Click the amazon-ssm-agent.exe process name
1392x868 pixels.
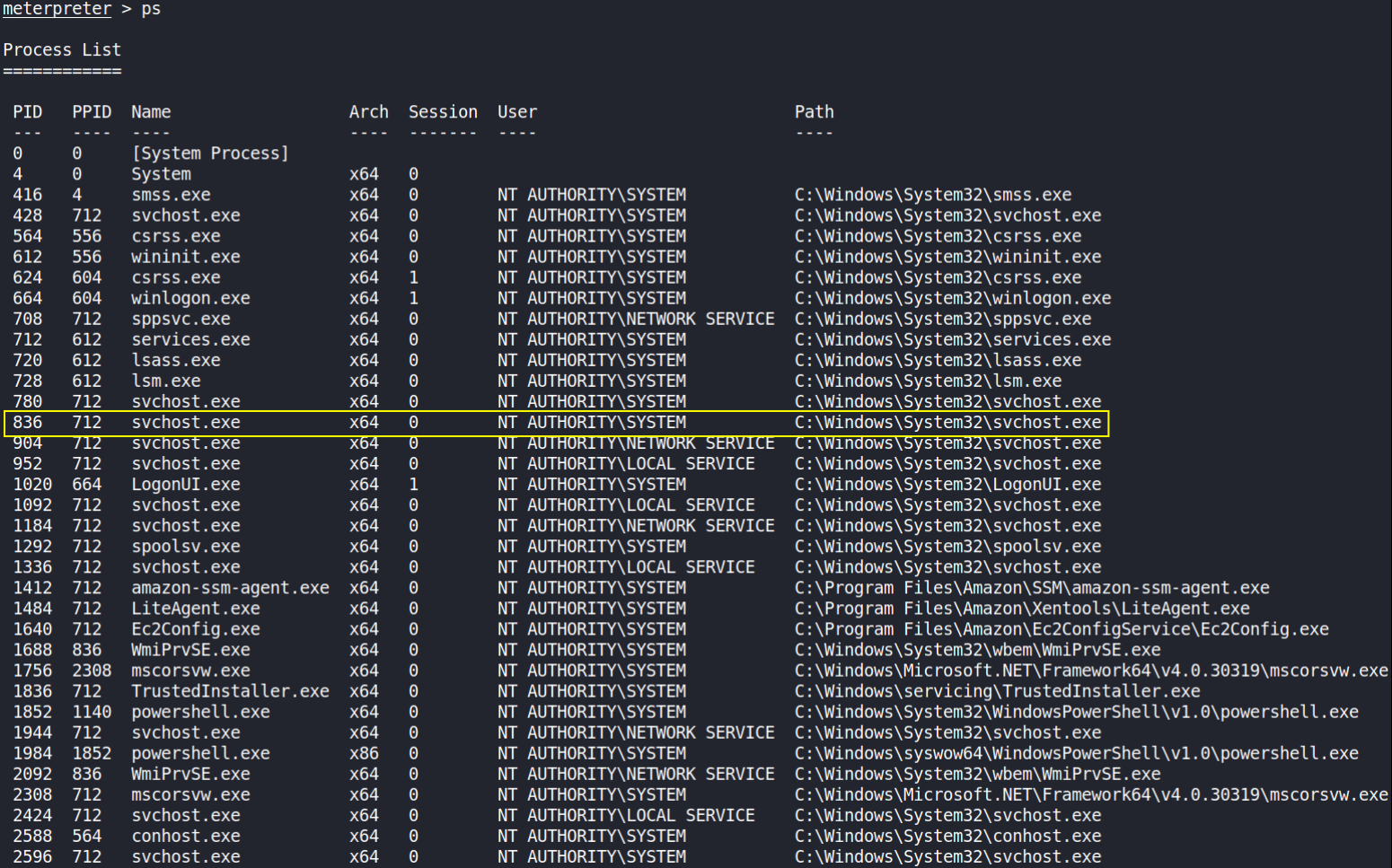tap(230, 588)
